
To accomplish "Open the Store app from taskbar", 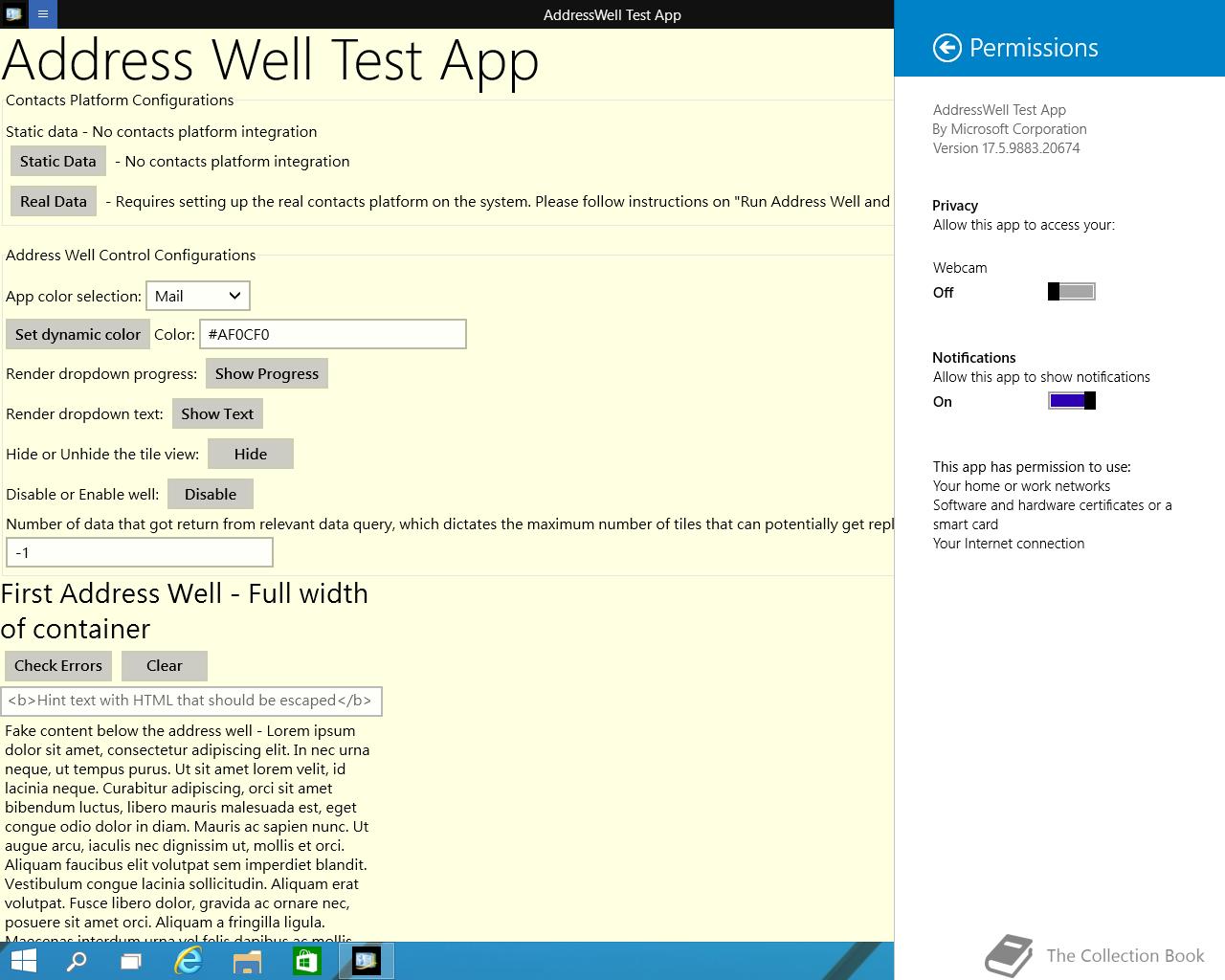I will (306, 961).
